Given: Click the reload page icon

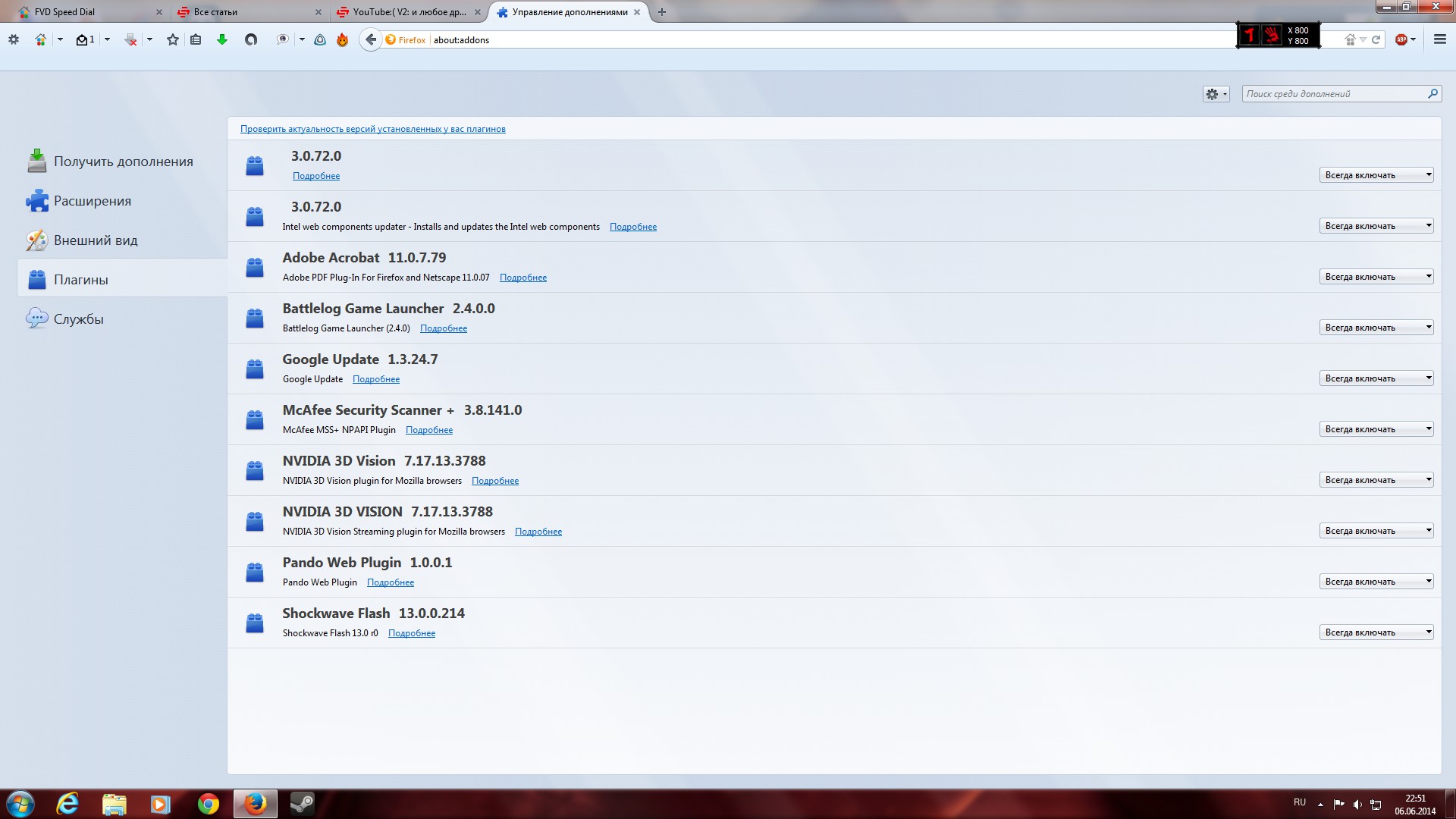Looking at the screenshot, I should (x=1376, y=39).
